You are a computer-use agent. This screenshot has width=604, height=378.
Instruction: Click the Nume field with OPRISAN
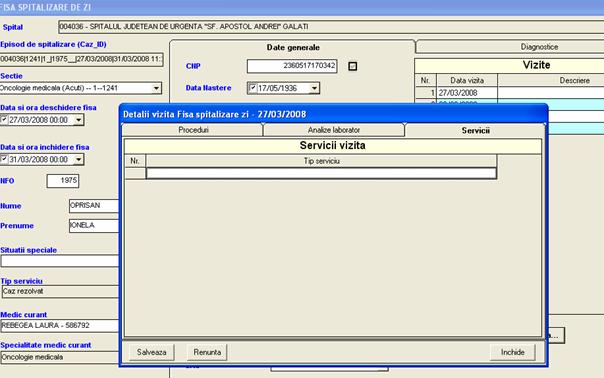point(94,206)
